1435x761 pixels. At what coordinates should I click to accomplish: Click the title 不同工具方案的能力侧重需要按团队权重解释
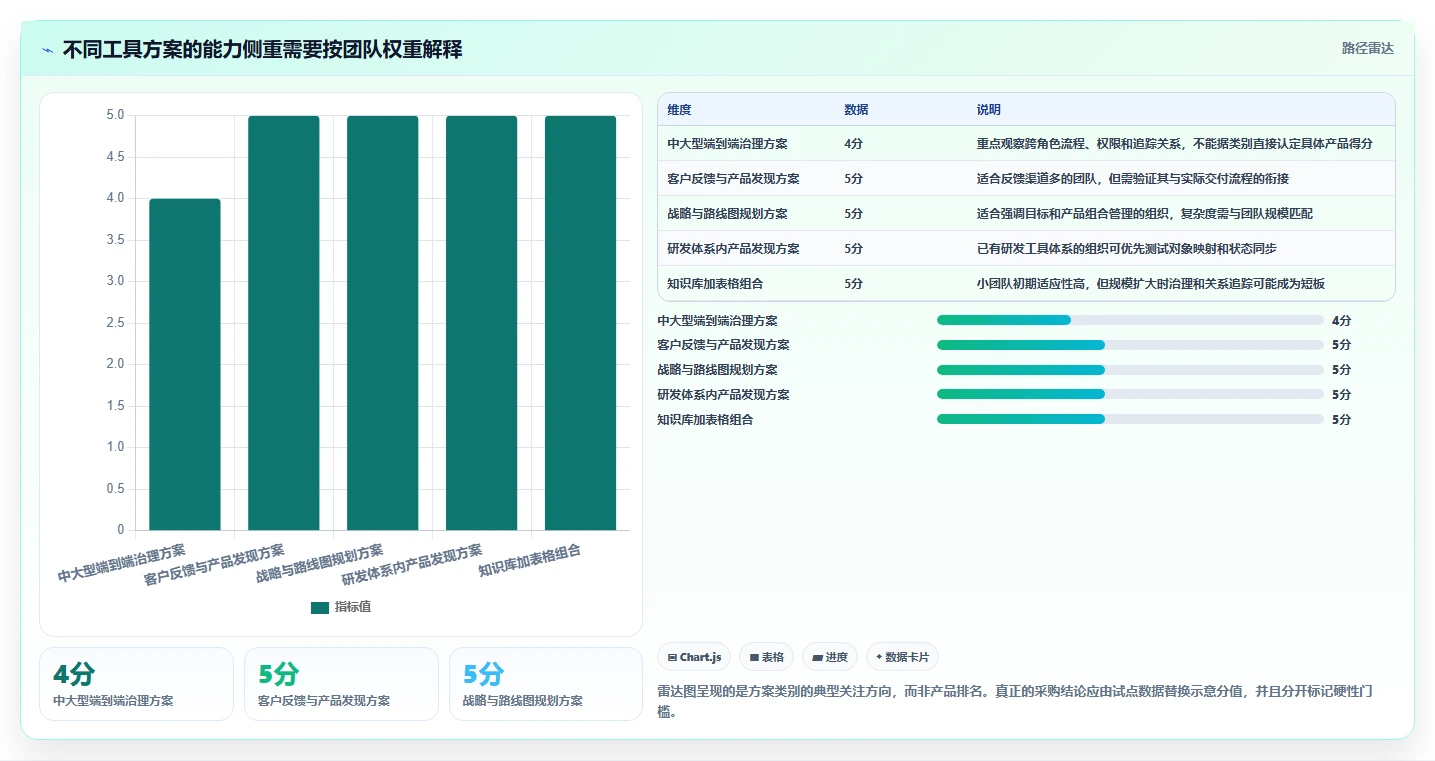click(262, 50)
